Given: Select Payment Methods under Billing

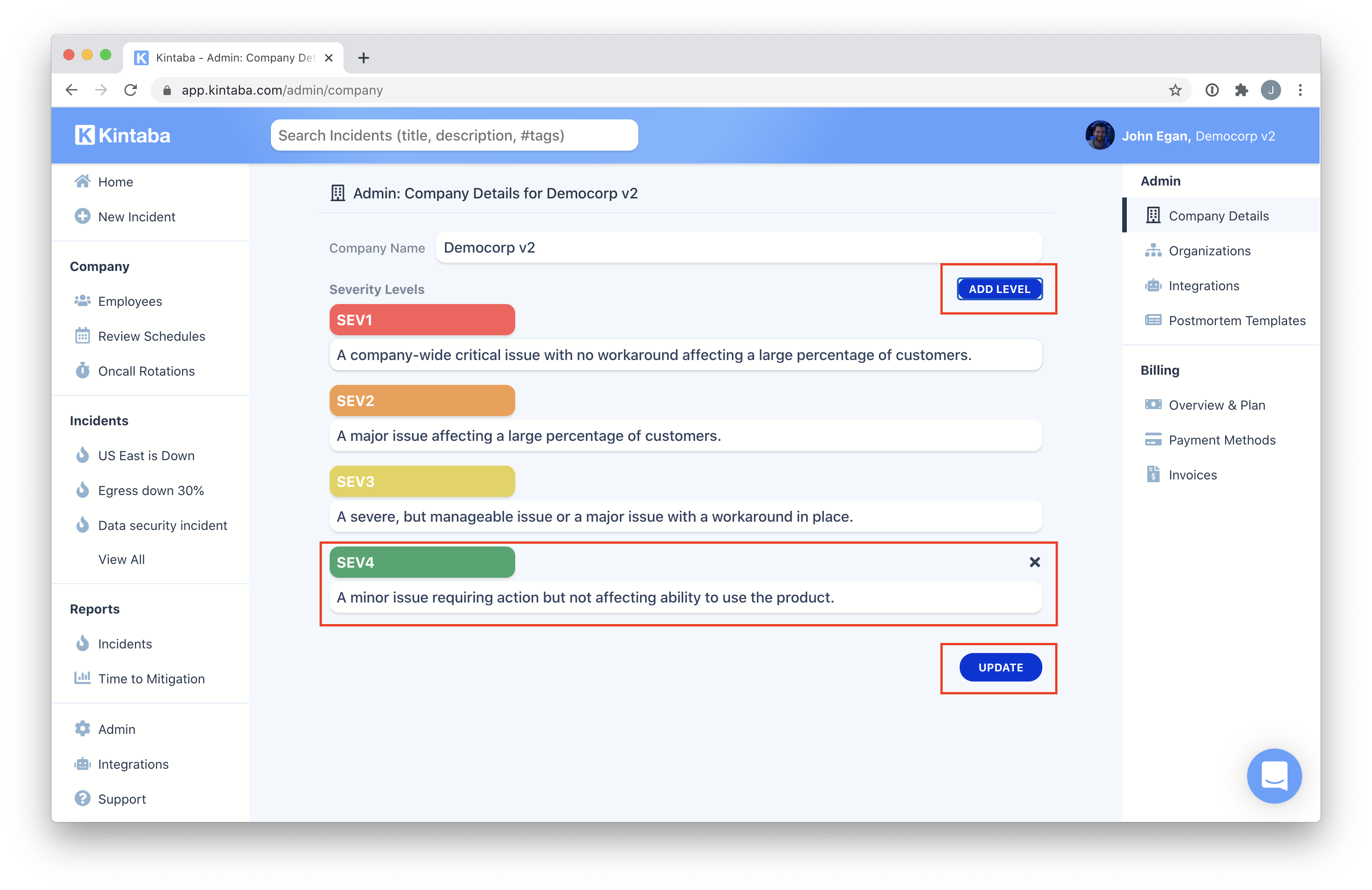Looking at the screenshot, I should coord(1221,440).
